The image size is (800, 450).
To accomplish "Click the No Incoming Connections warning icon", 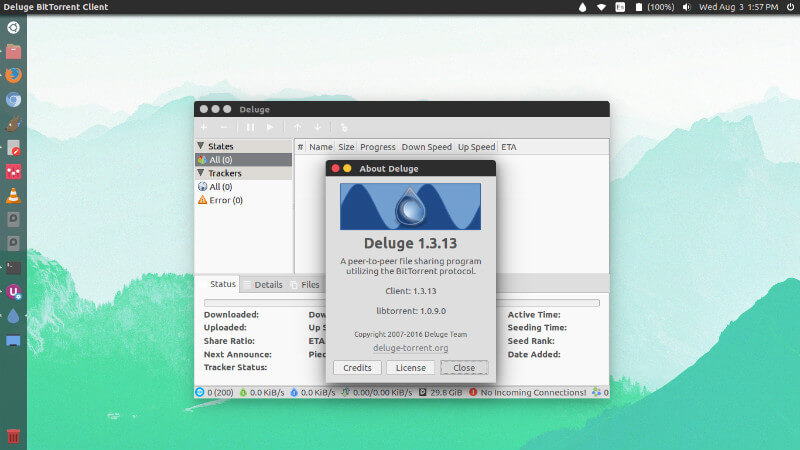I will click(x=473, y=393).
